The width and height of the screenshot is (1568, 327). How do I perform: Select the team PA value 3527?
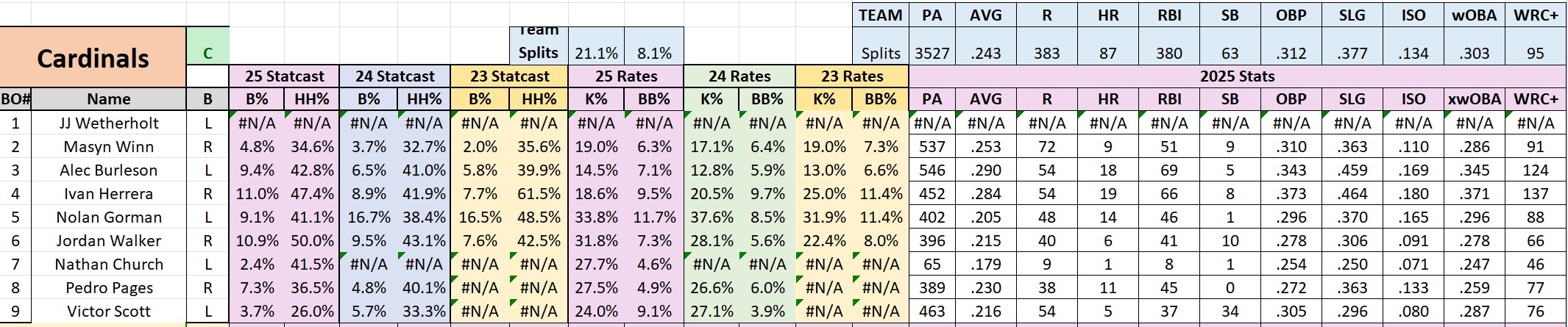932,53
